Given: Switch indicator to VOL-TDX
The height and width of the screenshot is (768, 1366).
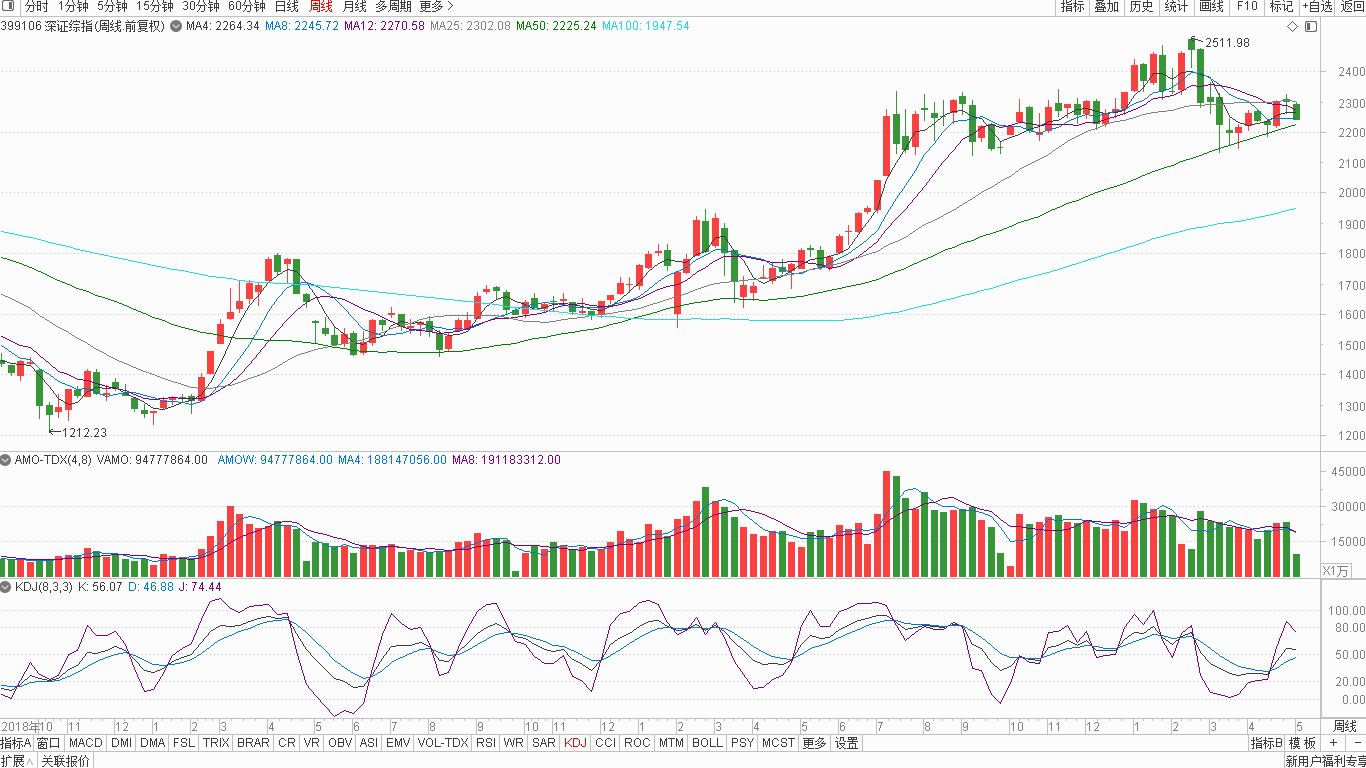Looking at the screenshot, I should (x=443, y=743).
